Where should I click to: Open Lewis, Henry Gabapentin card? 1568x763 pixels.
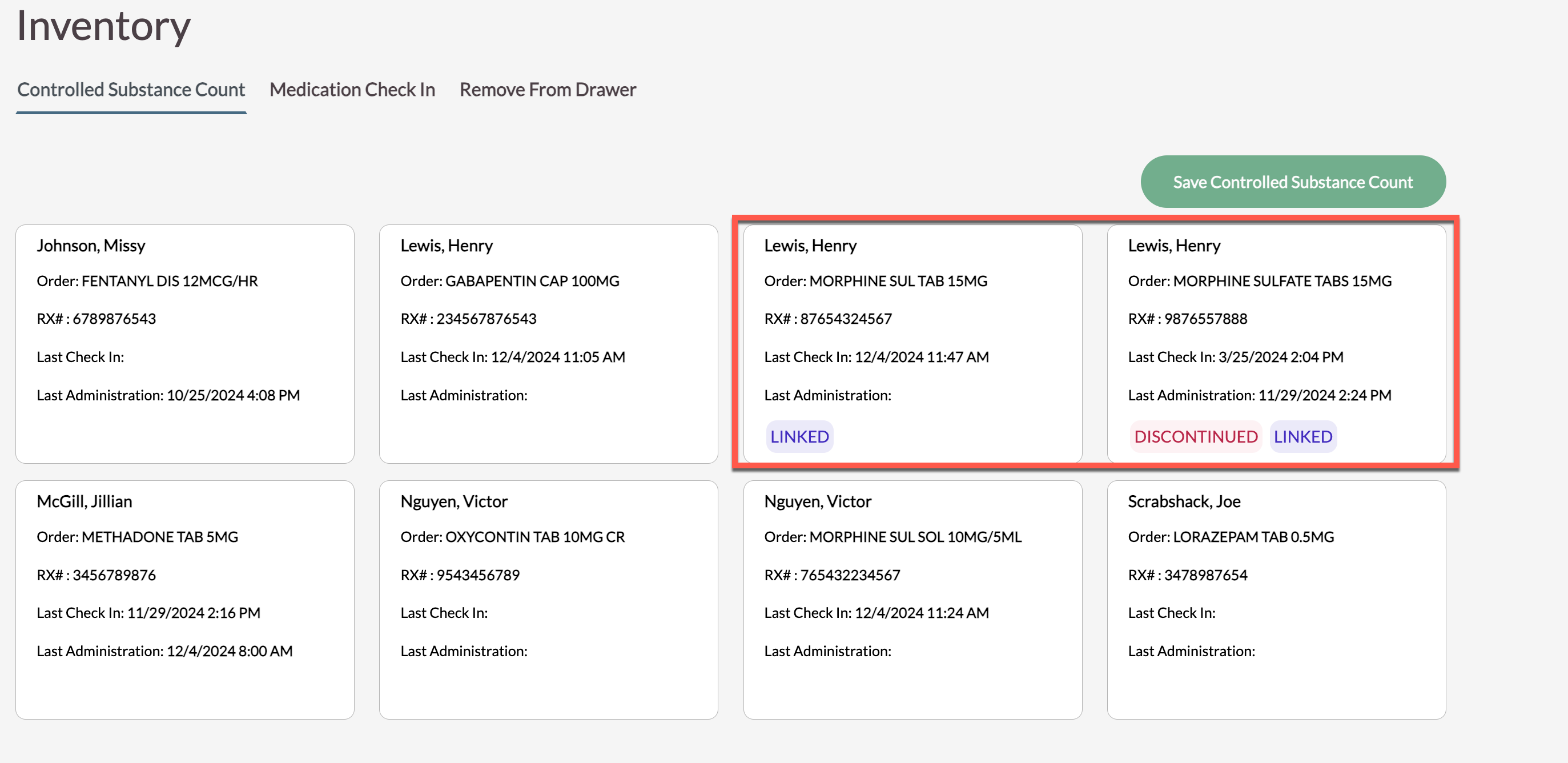point(548,343)
